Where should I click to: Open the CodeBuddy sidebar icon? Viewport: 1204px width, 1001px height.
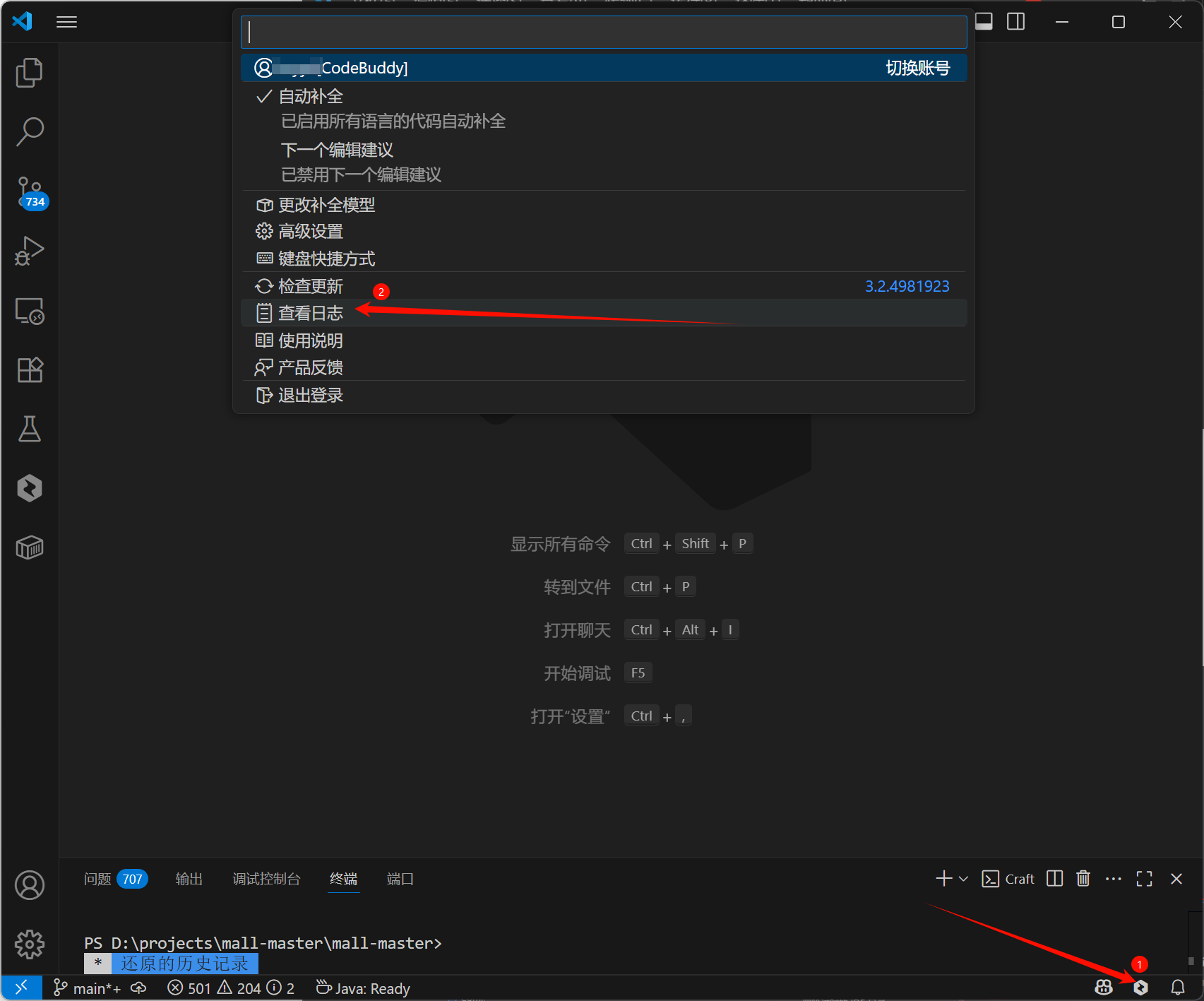click(29, 488)
